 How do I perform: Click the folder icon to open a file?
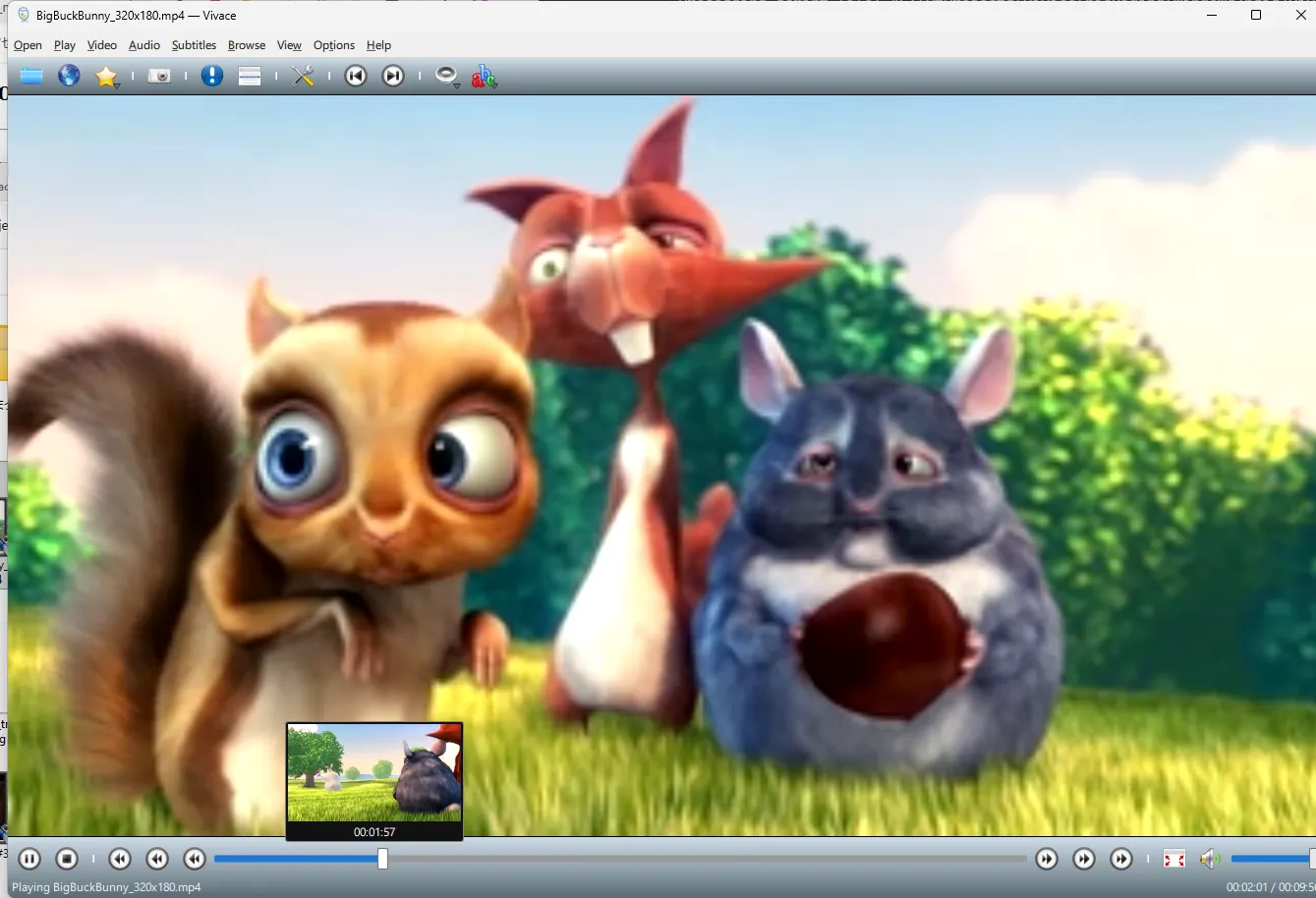pos(31,76)
